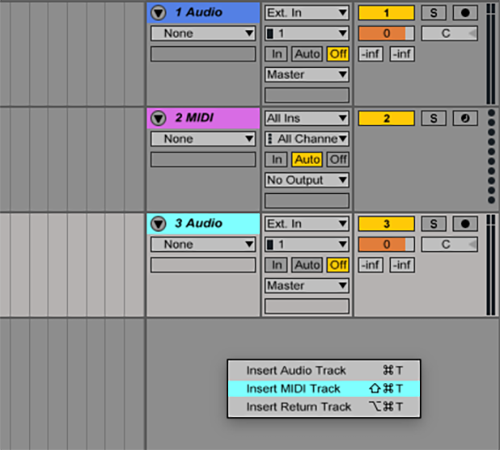This screenshot has height=450, width=500.
Task: Click the 3 Audio volume slider
Action: (x=386, y=244)
